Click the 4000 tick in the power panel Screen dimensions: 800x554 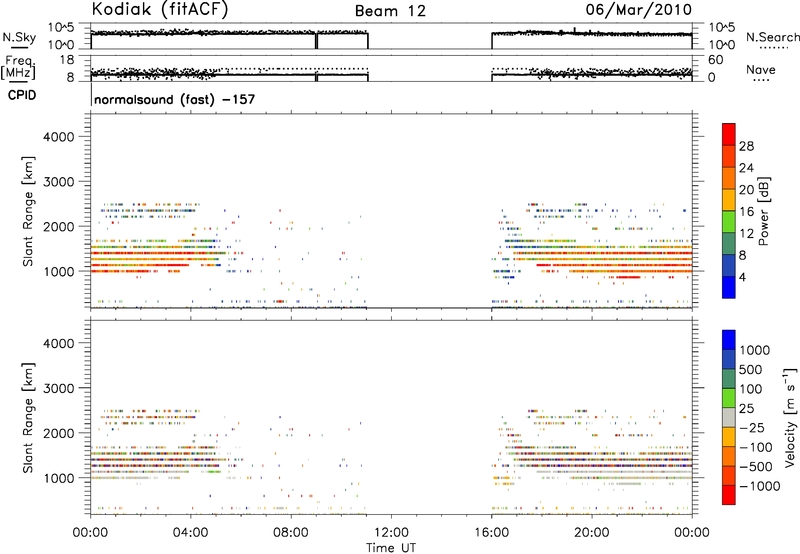click(59, 137)
